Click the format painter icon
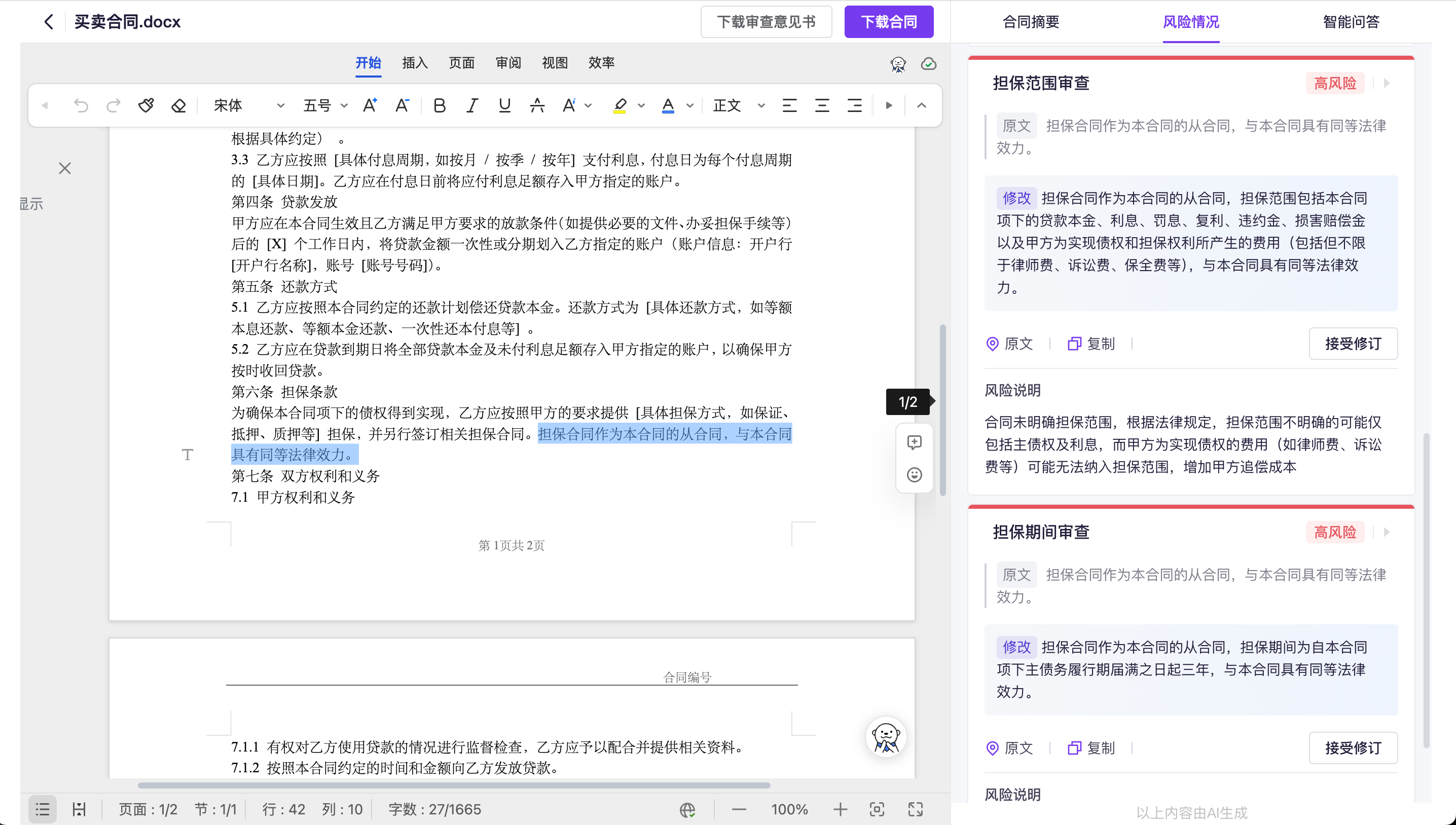 pos(145,105)
